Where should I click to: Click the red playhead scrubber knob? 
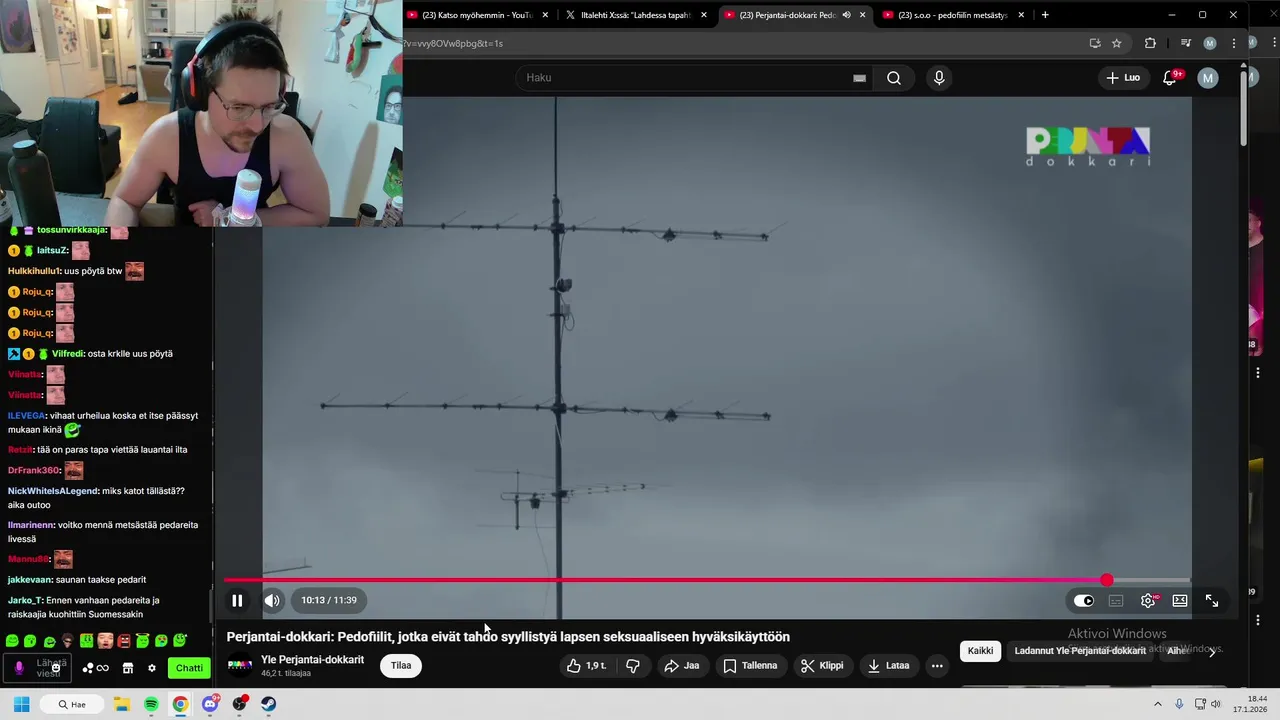click(1107, 580)
